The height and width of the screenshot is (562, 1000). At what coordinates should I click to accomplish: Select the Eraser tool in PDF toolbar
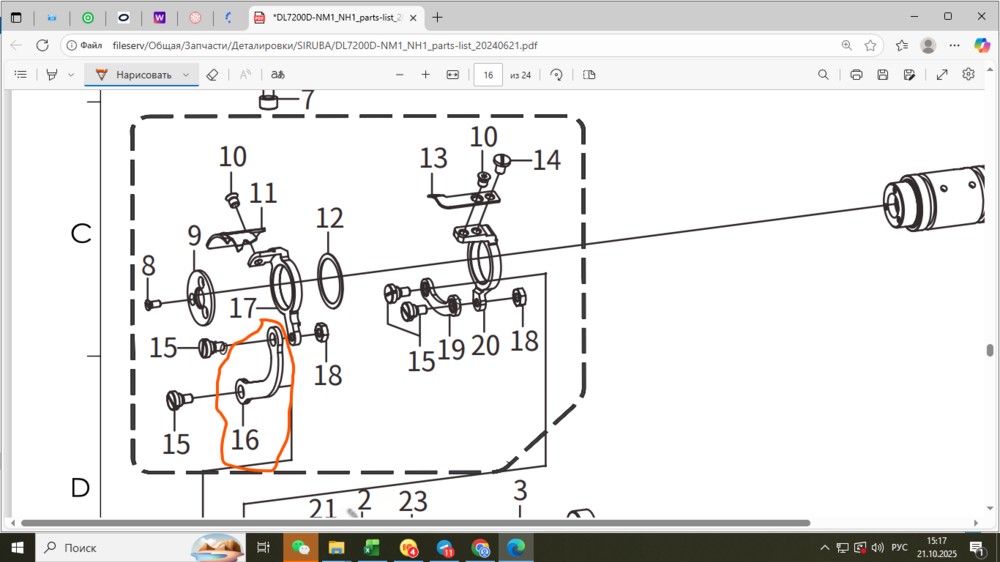(211, 75)
